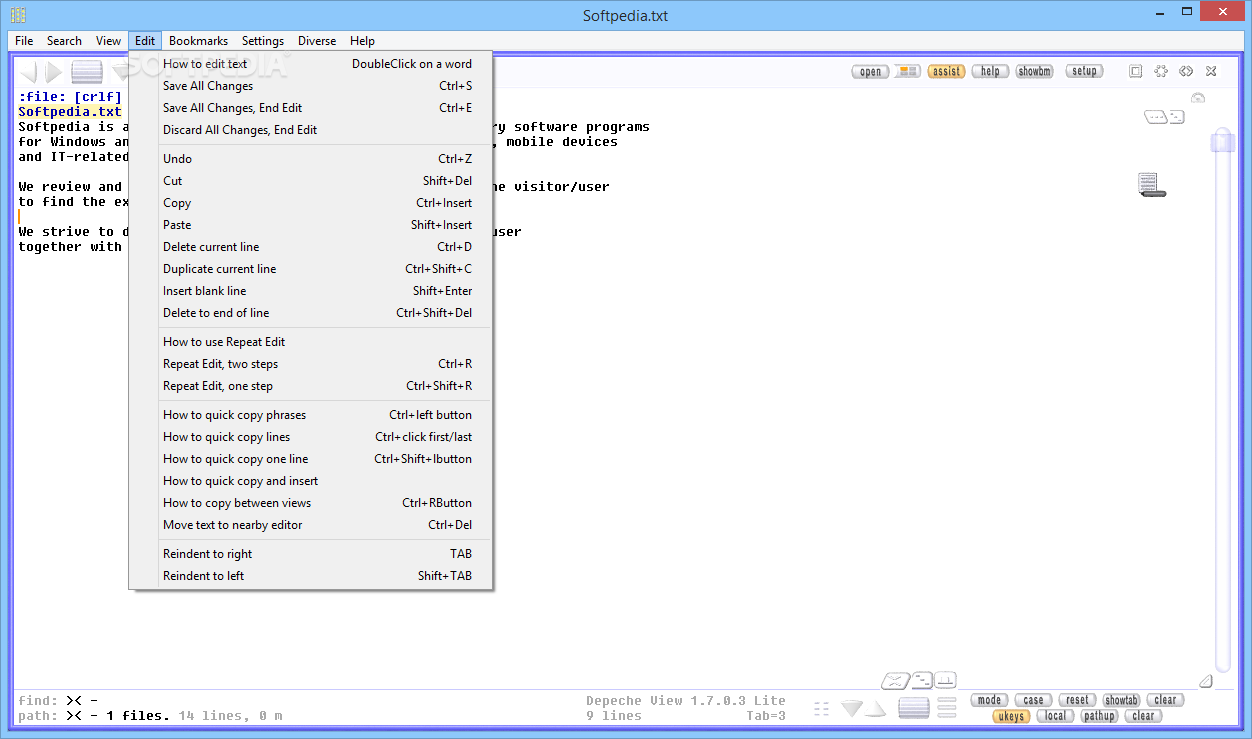Choose Reindent to right
Image resolution: width=1252 pixels, height=739 pixels.
[311, 554]
